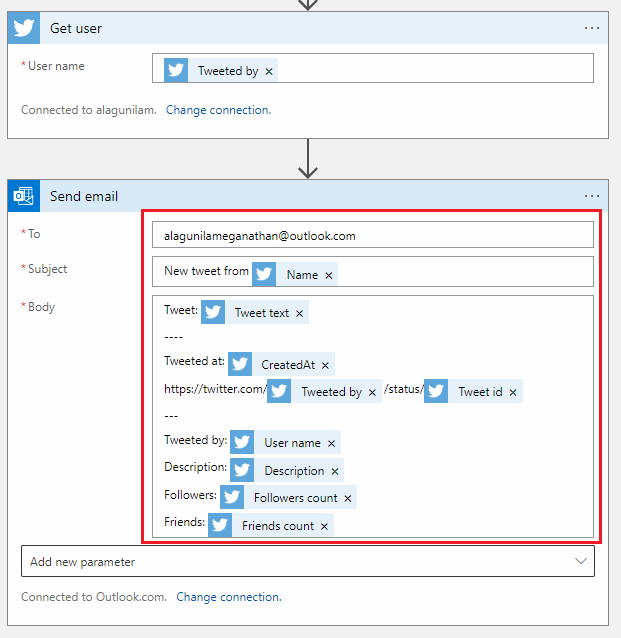This screenshot has height=638, width=621.
Task: Click Change connection in Get user card
Action: [x=218, y=110]
